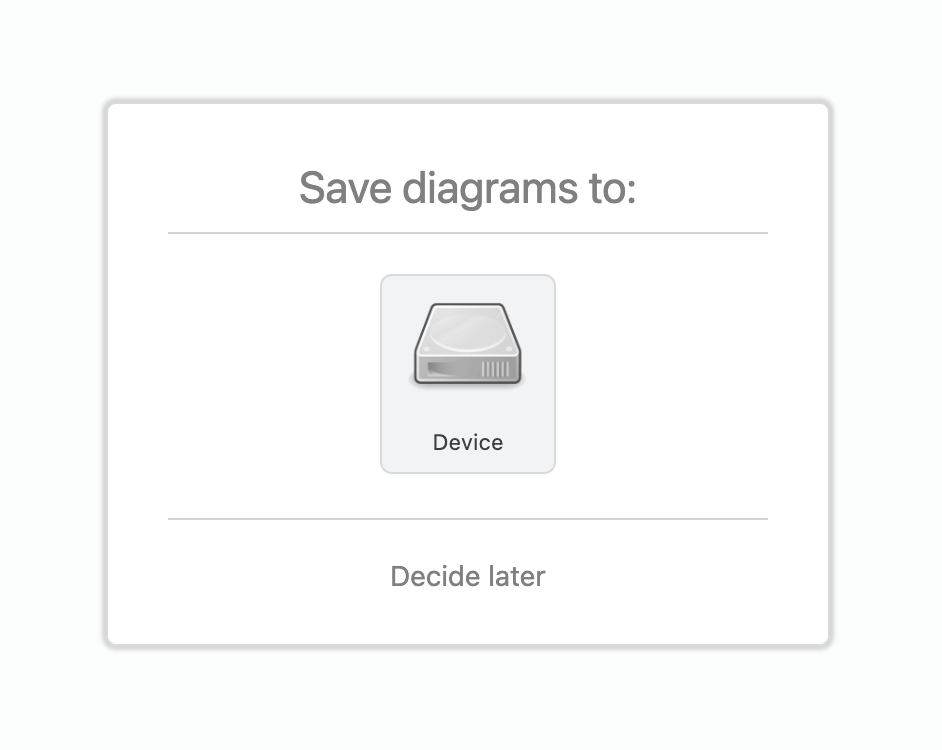Image resolution: width=942 pixels, height=750 pixels.
Task: Open the Device storage tile
Action: [468, 374]
